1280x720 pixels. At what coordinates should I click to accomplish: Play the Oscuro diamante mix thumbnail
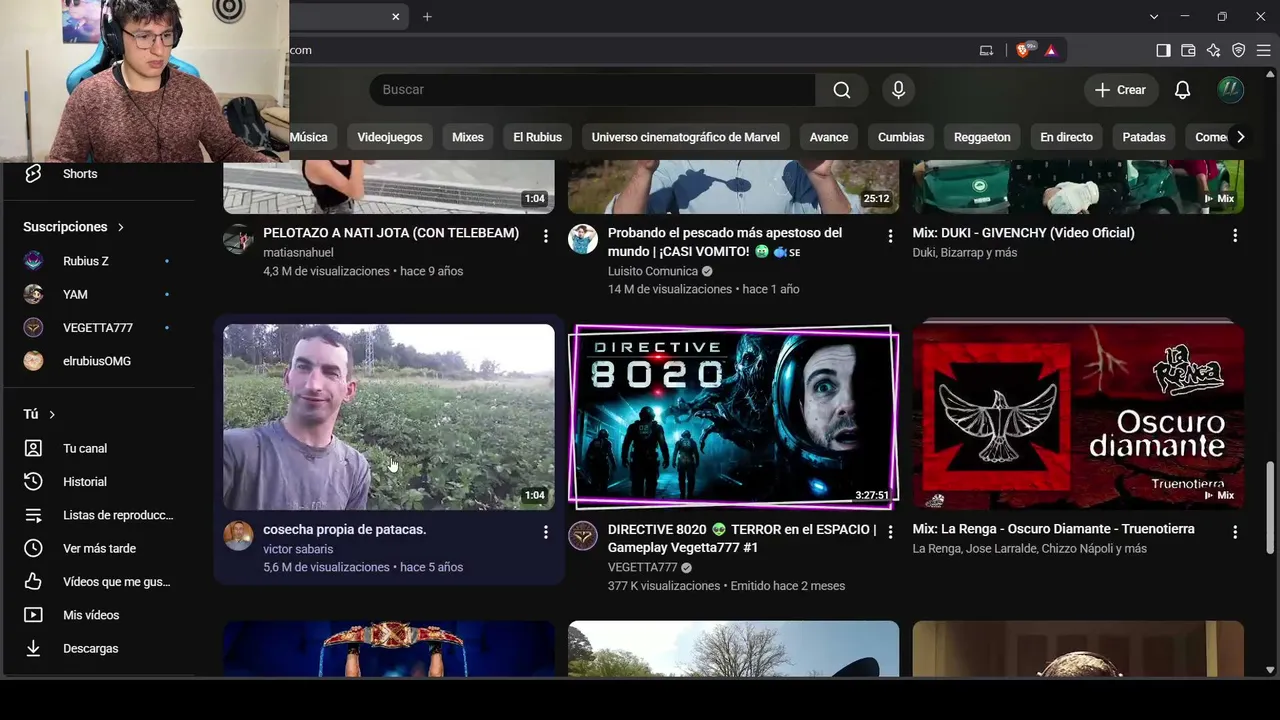click(x=1078, y=417)
